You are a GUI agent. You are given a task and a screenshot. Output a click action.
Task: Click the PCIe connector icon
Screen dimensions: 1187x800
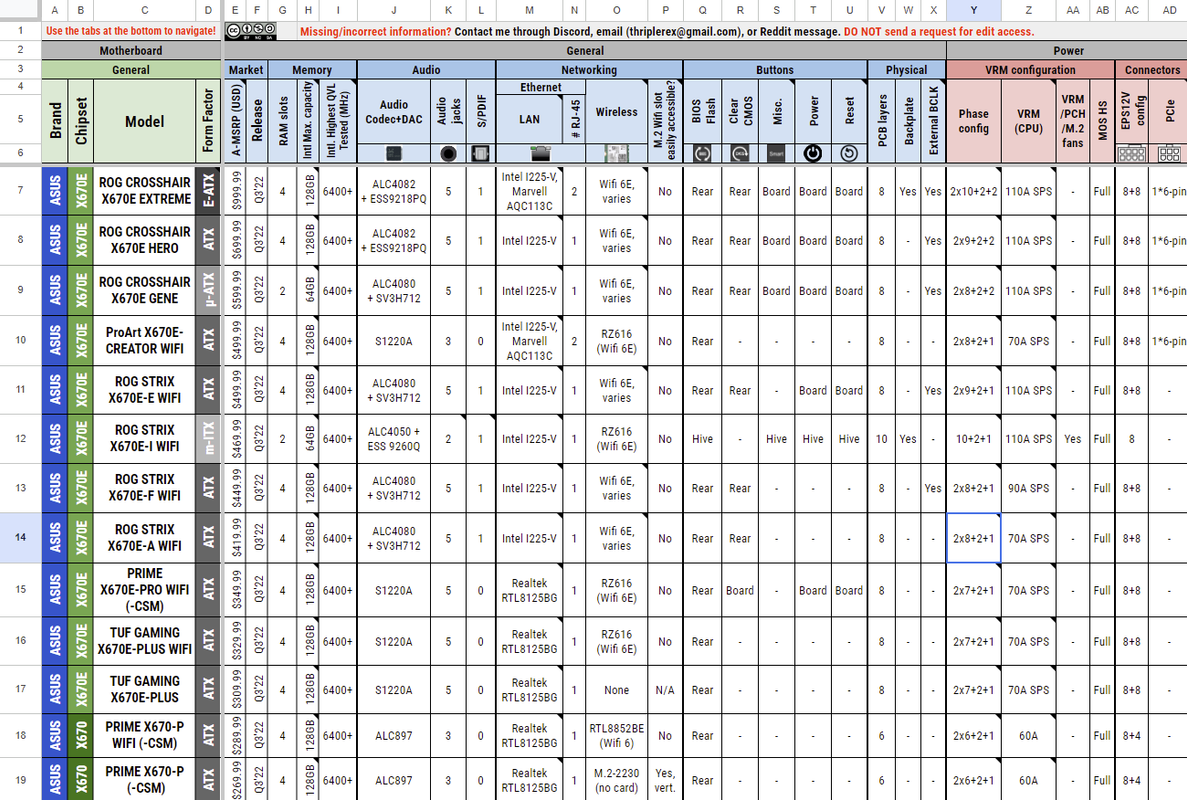(x=1169, y=154)
